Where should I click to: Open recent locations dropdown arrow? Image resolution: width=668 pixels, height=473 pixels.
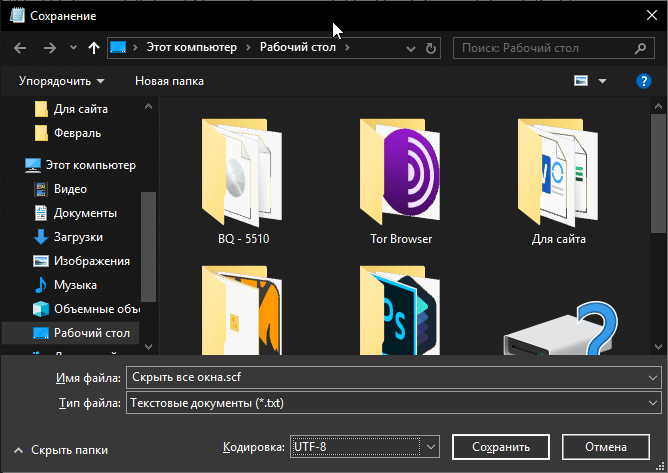pos(73,48)
